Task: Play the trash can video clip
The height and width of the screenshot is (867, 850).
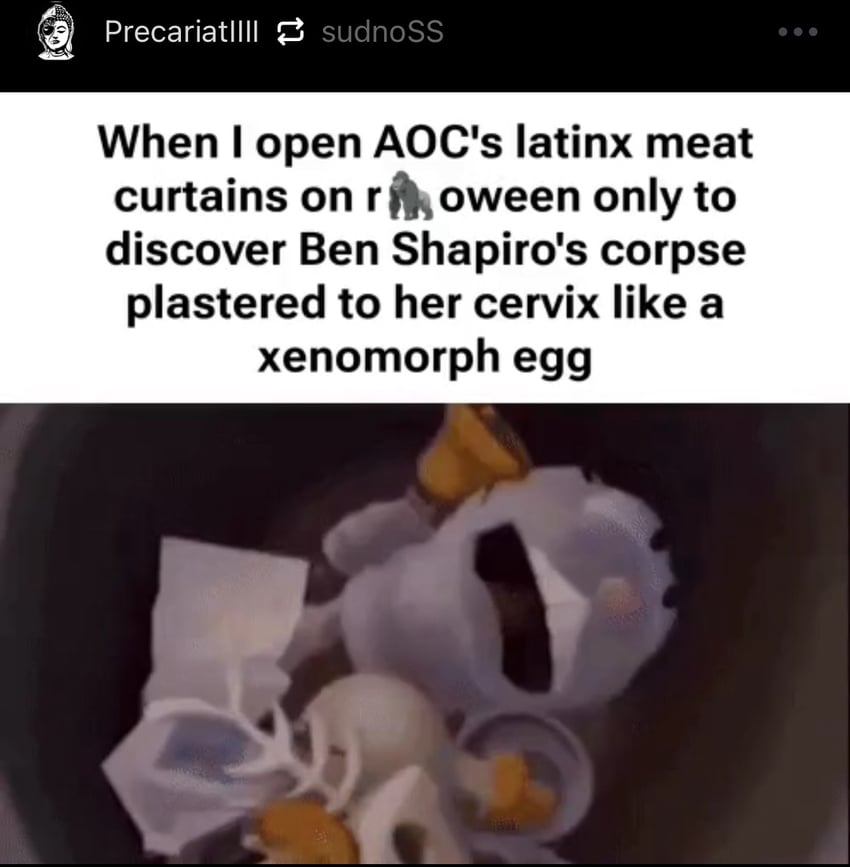Action: pos(425,635)
